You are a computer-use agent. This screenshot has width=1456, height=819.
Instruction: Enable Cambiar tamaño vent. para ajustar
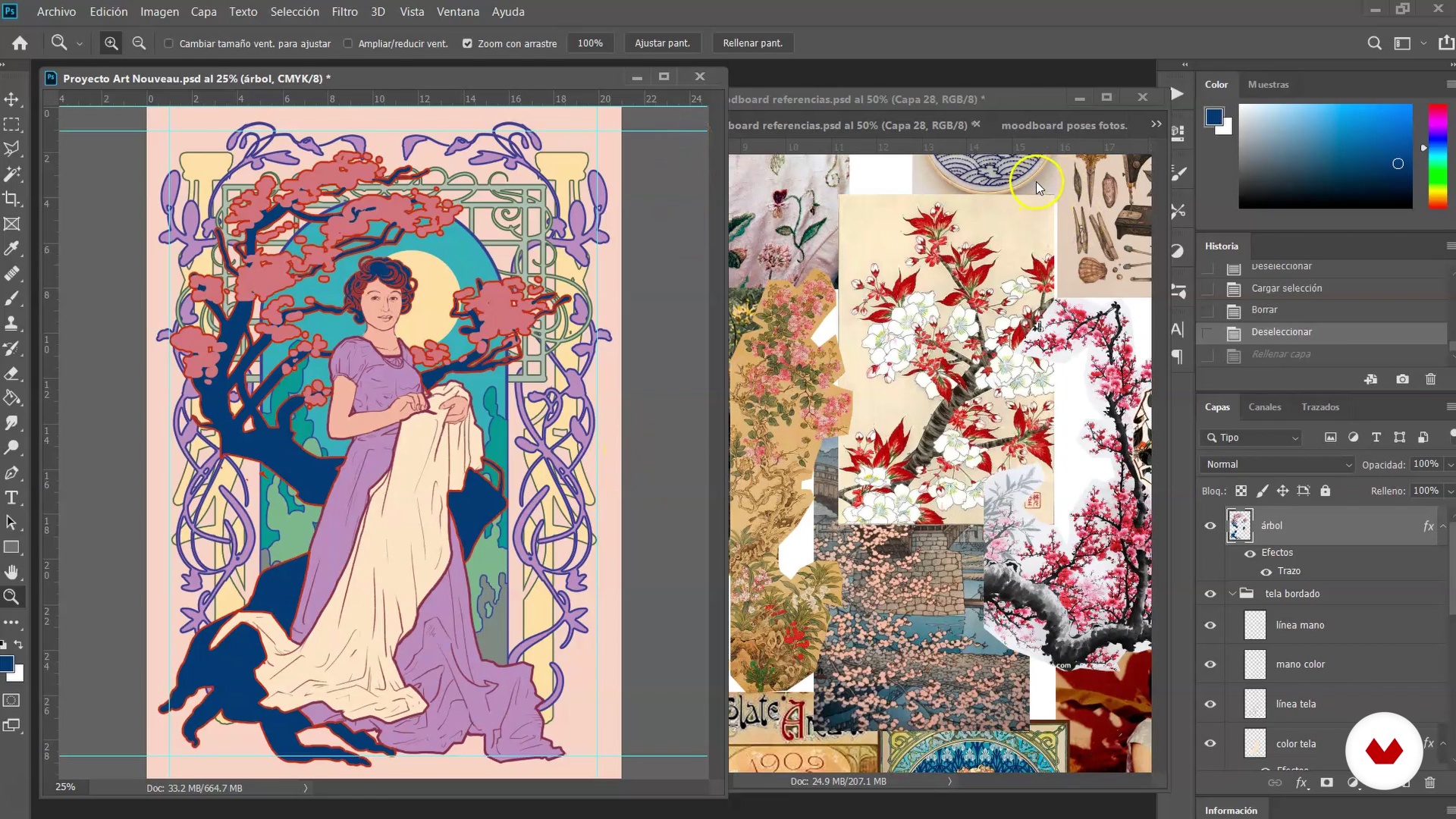click(x=169, y=44)
